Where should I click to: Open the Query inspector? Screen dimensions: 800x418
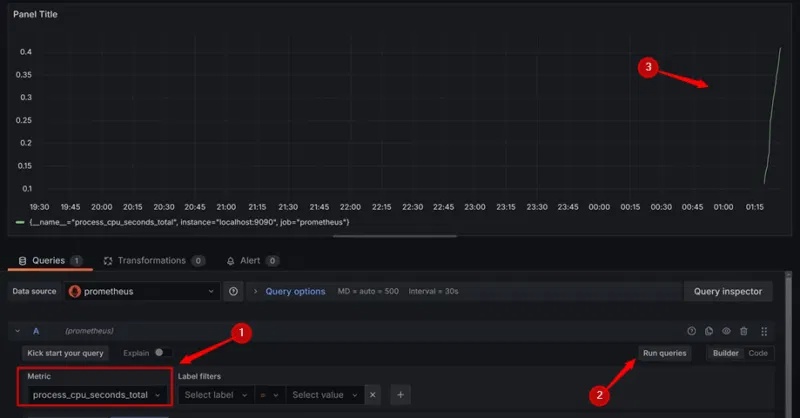click(728, 291)
